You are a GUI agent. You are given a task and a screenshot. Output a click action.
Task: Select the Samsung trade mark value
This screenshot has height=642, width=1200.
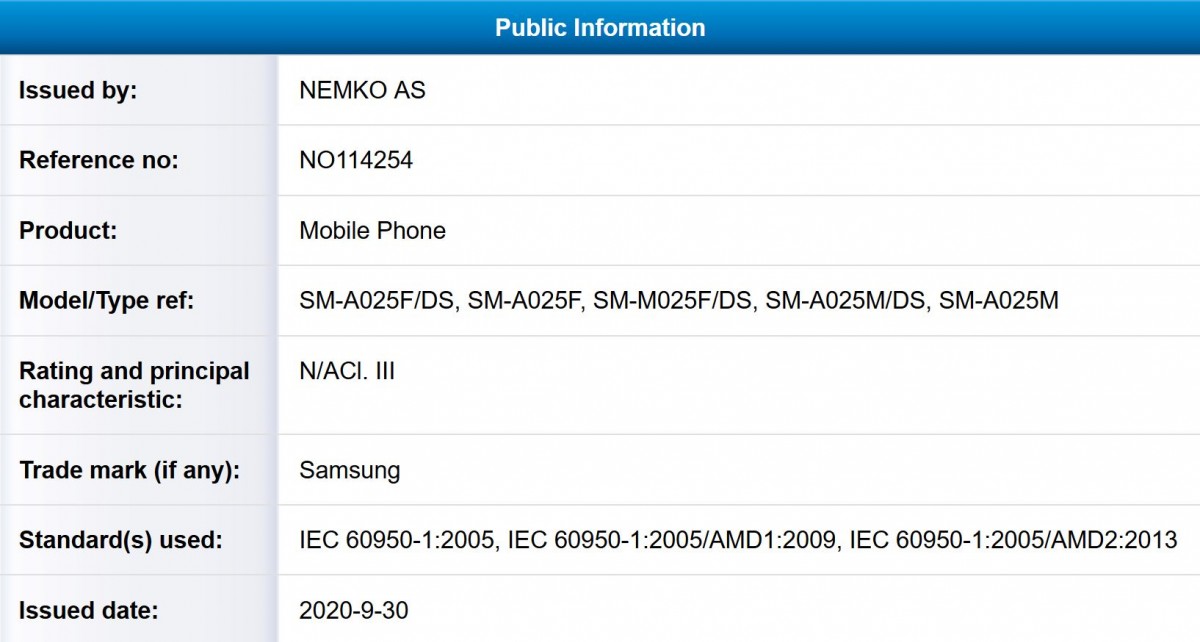[x=350, y=470]
